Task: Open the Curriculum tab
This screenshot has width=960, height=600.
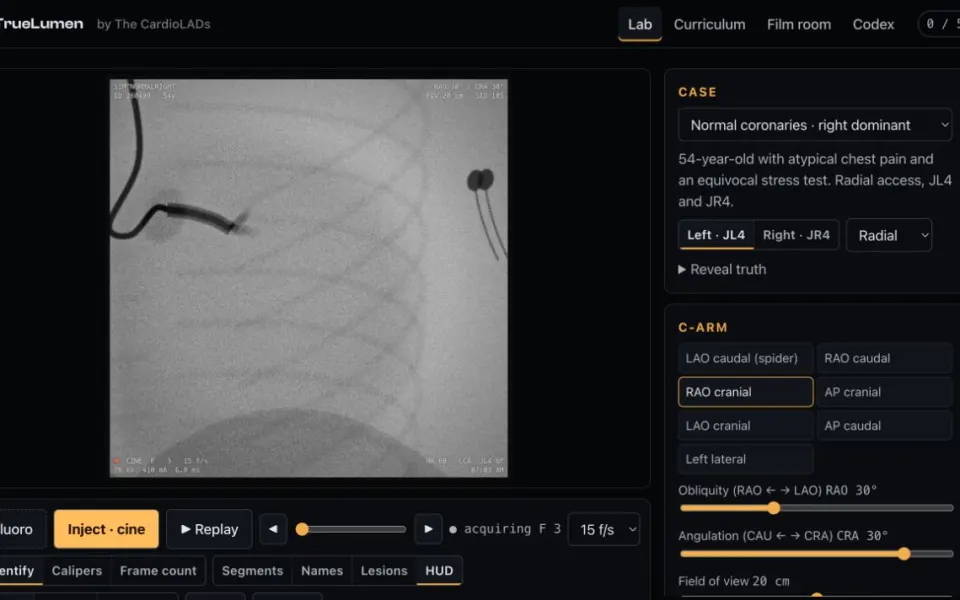Action: 710,24
